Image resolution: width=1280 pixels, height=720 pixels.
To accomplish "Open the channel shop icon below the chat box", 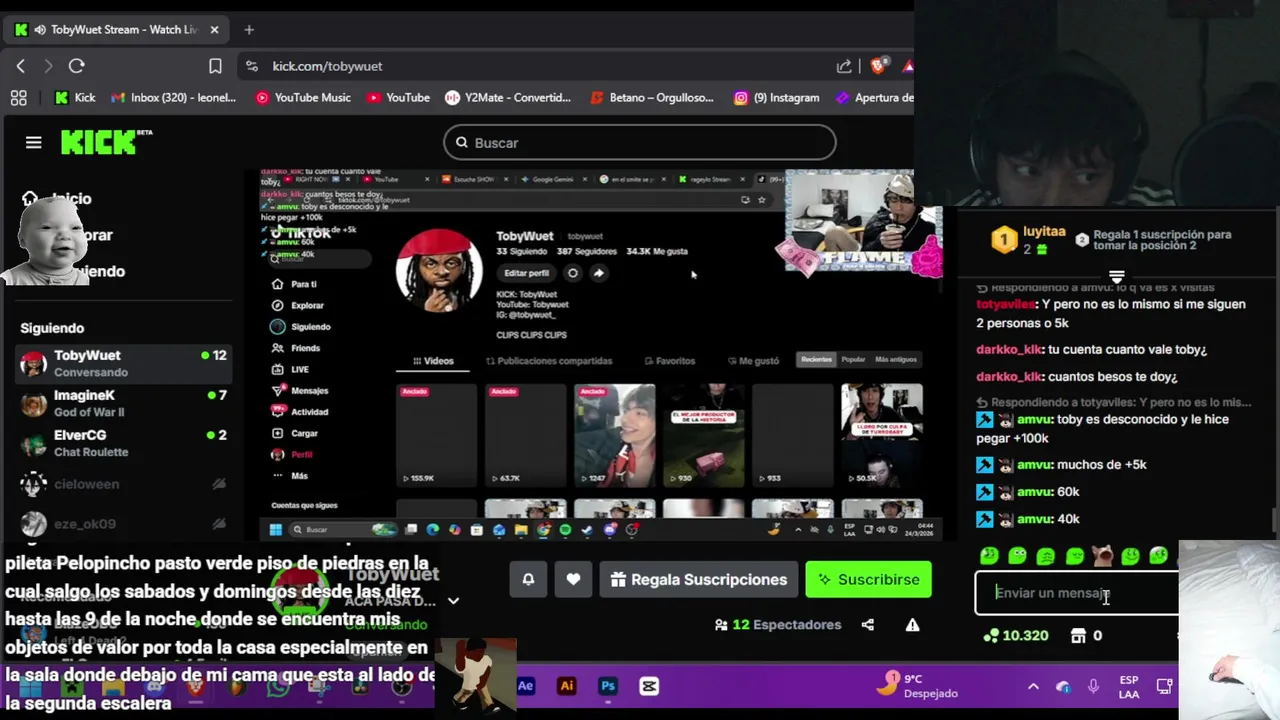I will point(1078,636).
